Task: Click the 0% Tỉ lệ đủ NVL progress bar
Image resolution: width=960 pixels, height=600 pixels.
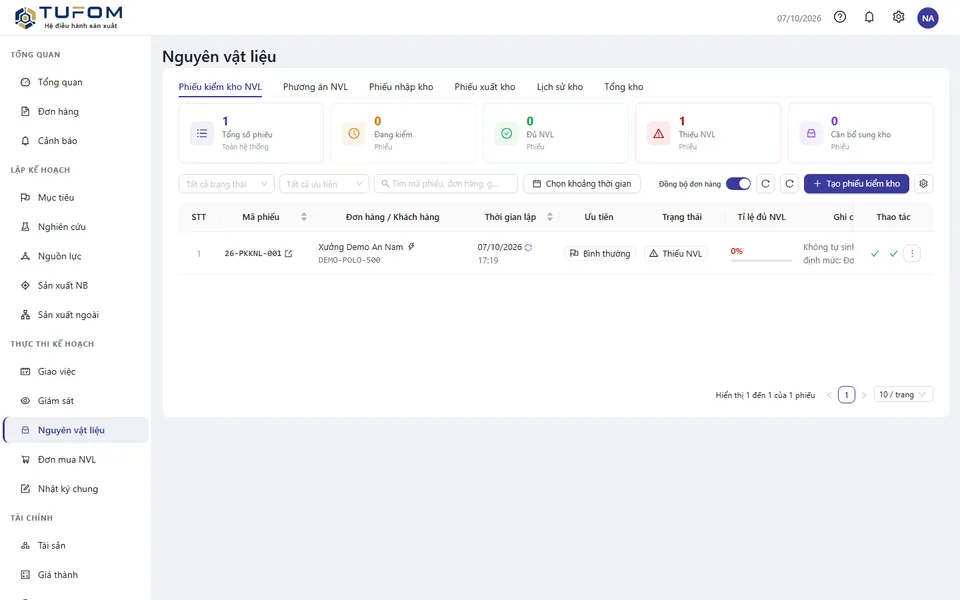Action: [x=761, y=260]
